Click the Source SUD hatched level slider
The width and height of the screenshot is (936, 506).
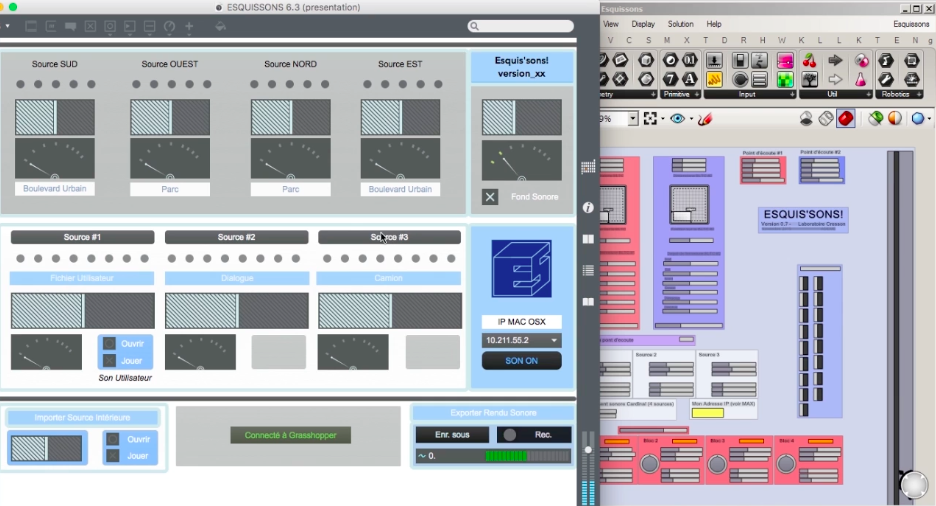[54, 118]
